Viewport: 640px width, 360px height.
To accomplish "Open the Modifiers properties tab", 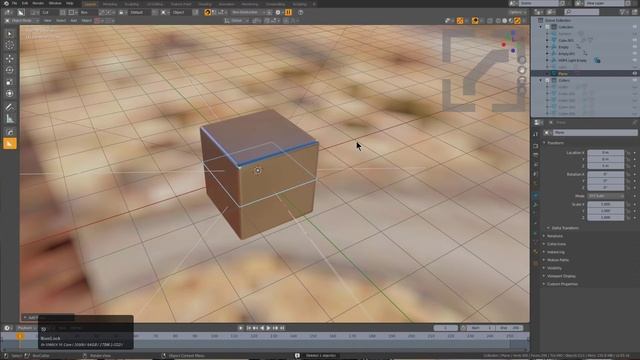I will tap(536, 204).
